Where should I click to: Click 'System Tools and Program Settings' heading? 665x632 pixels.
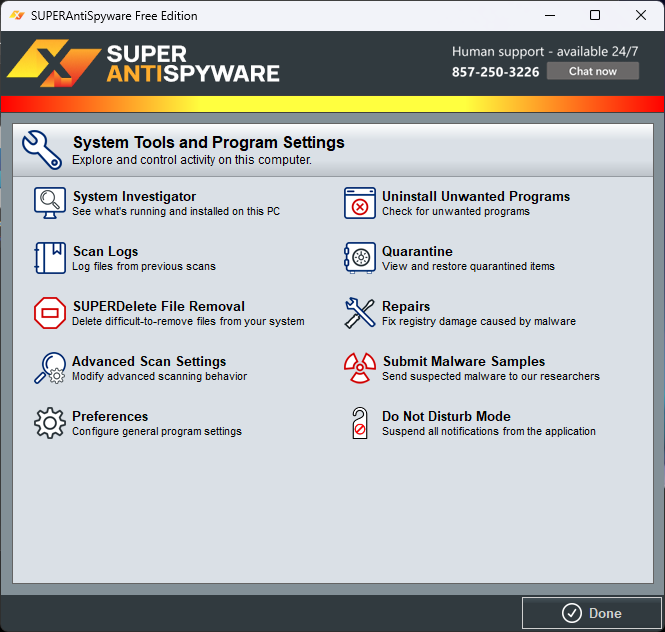208,142
